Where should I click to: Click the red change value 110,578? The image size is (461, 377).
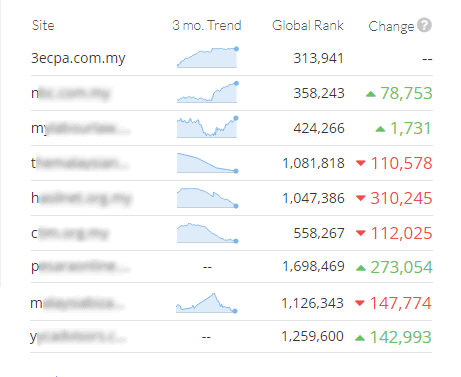[x=401, y=163]
